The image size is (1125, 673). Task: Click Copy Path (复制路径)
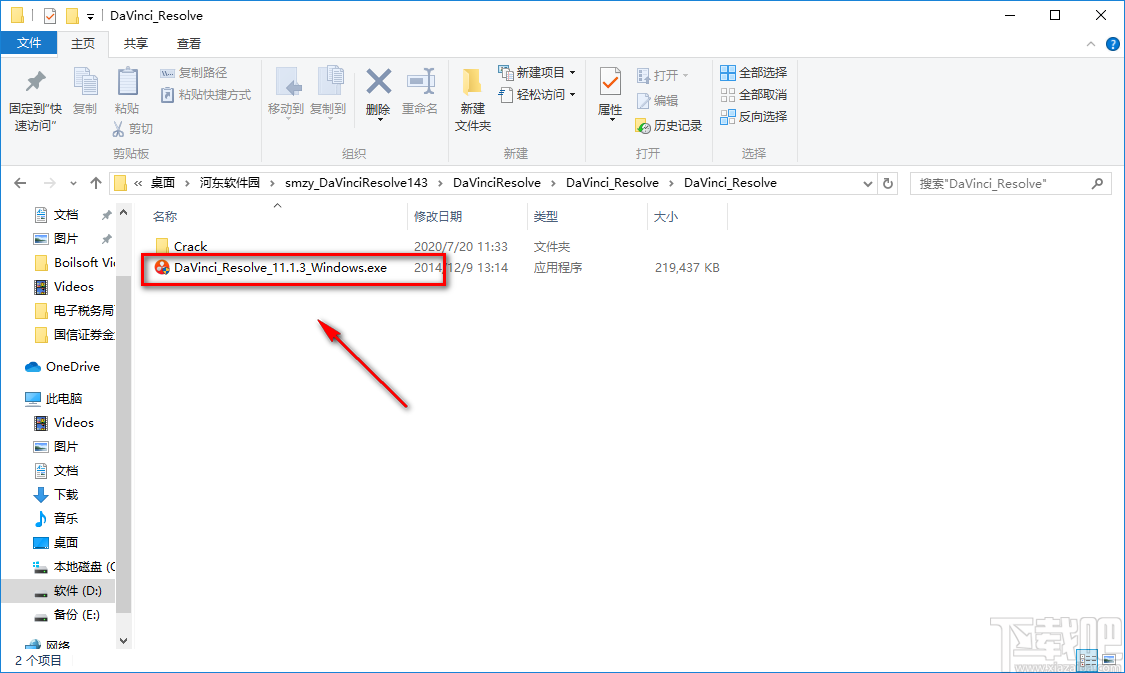pyautogui.click(x=194, y=72)
